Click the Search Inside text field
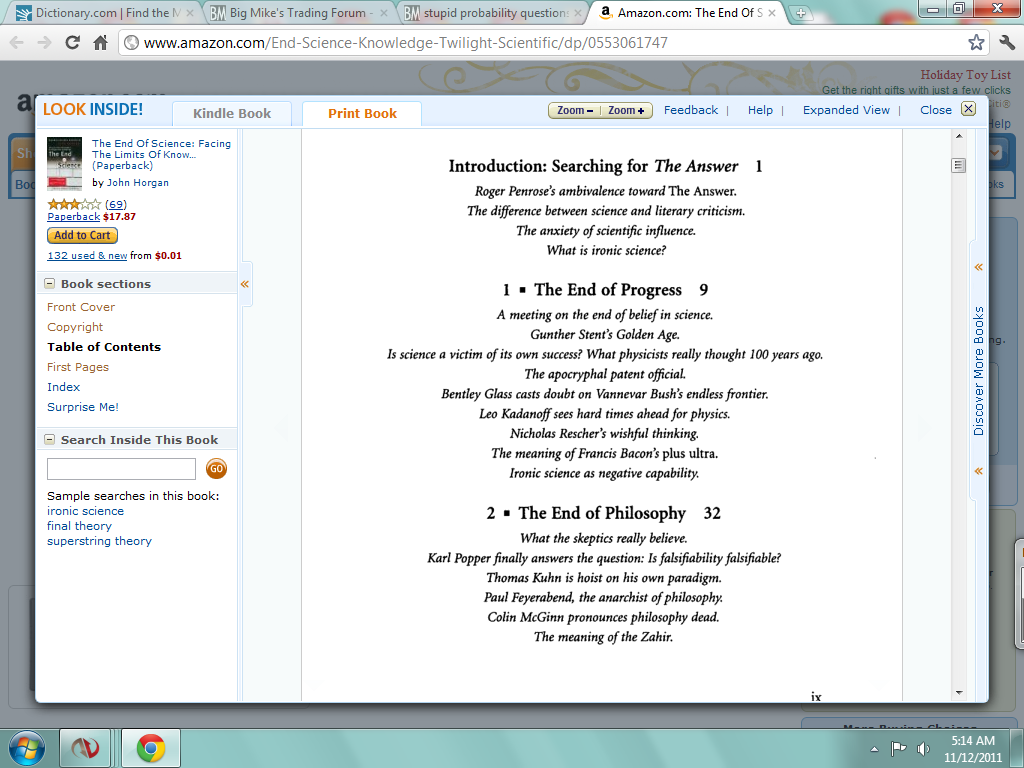 (121, 469)
